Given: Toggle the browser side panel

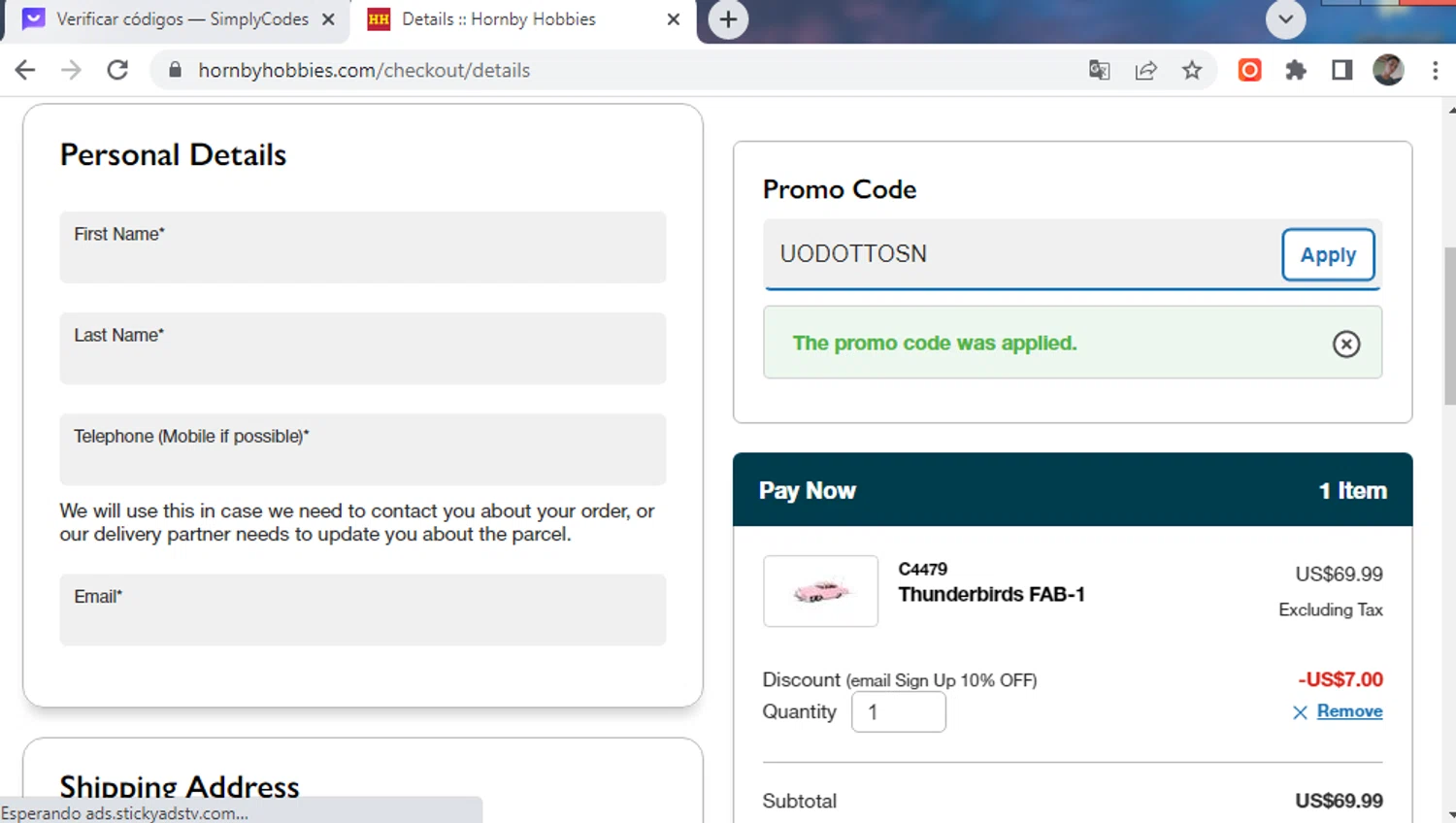Looking at the screenshot, I should point(1342,70).
